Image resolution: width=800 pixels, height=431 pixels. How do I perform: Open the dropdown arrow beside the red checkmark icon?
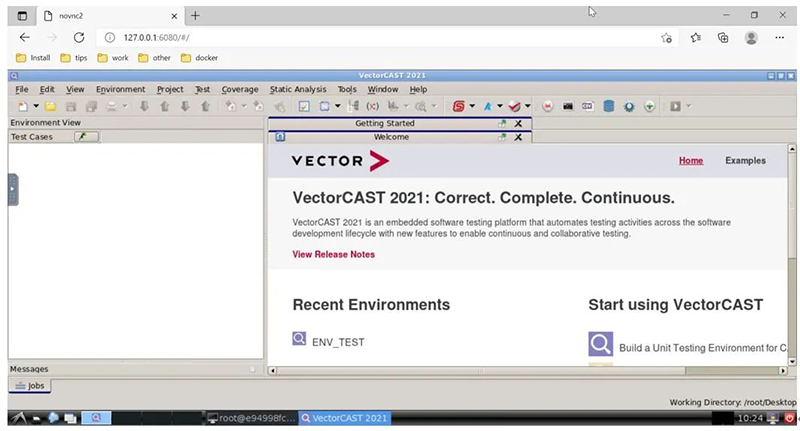tap(528, 106)
